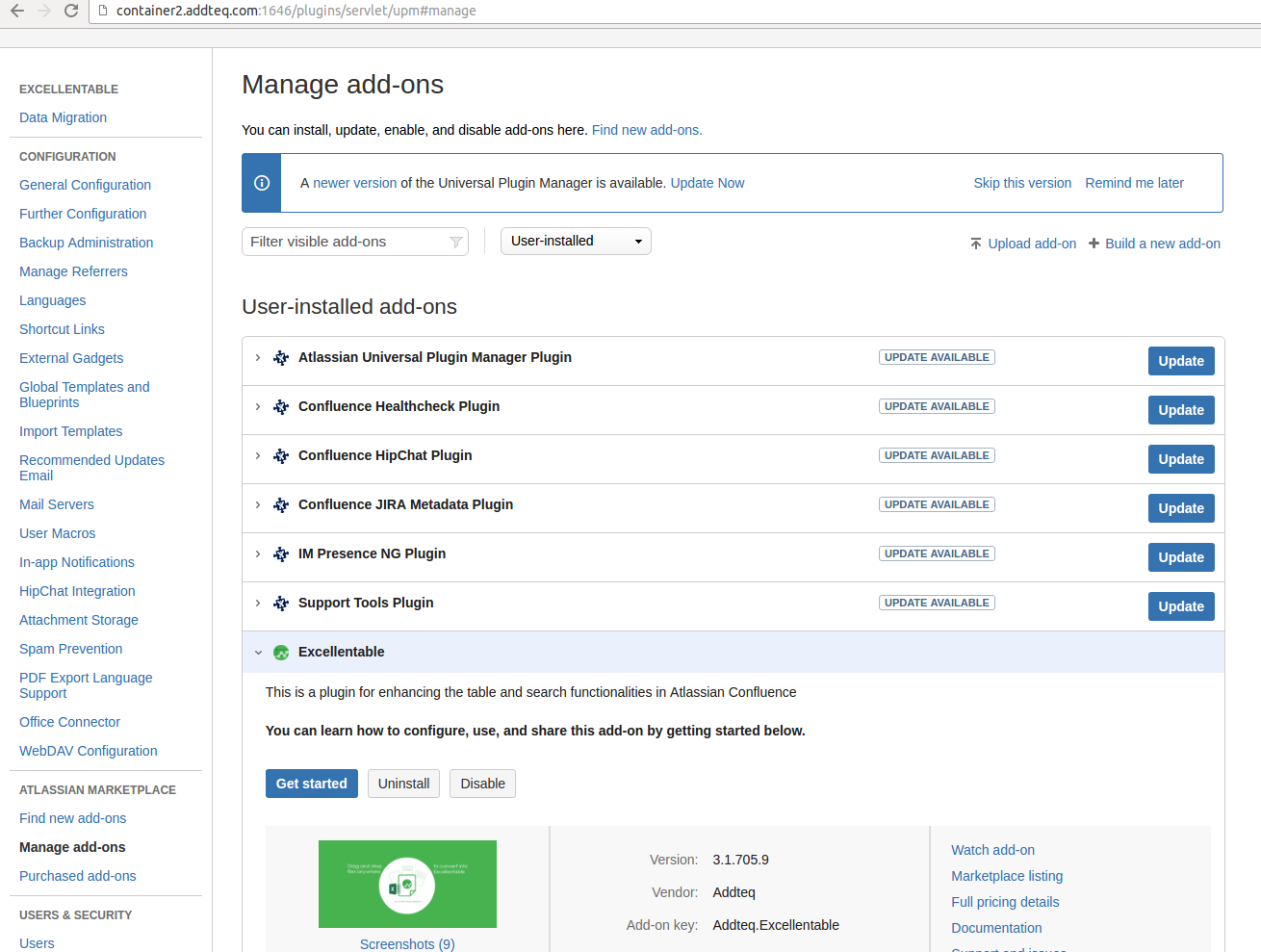
Task: Expand the Confluence JIRA Metadata Plugin row
Action: pyautogui.click(x=258, y=505)
